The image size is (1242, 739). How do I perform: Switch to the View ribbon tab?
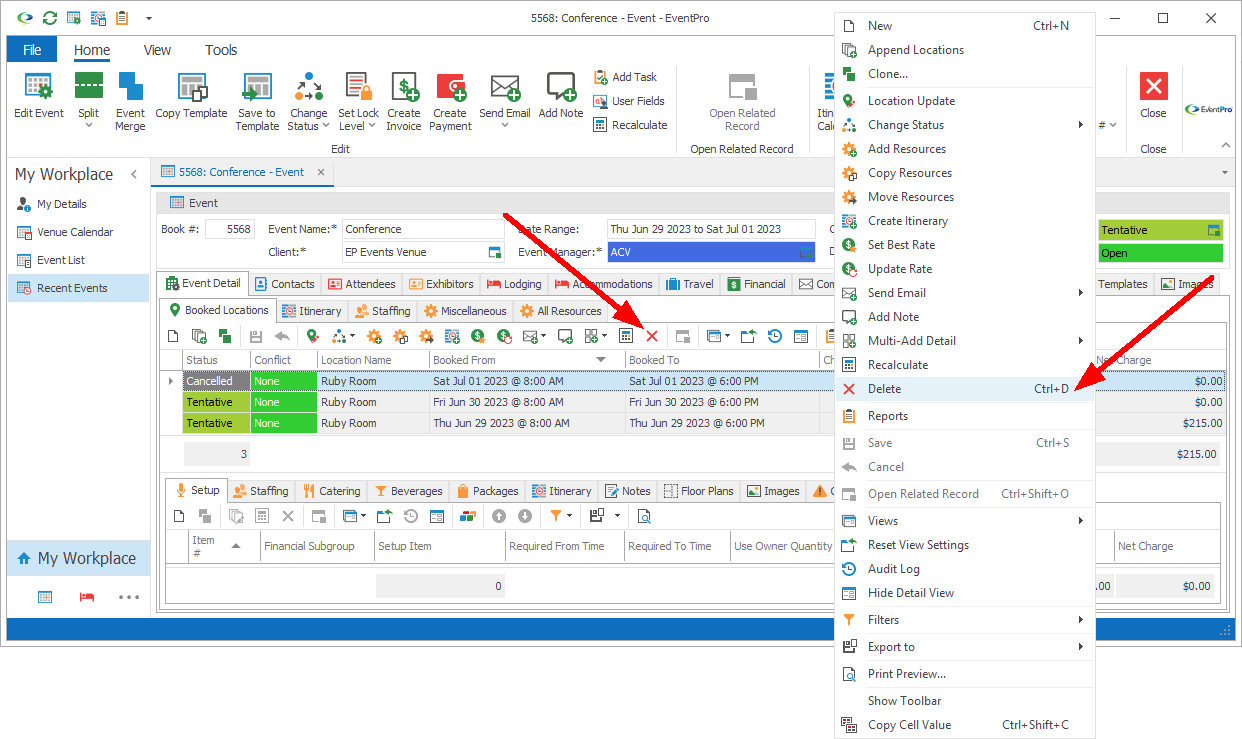157,50
